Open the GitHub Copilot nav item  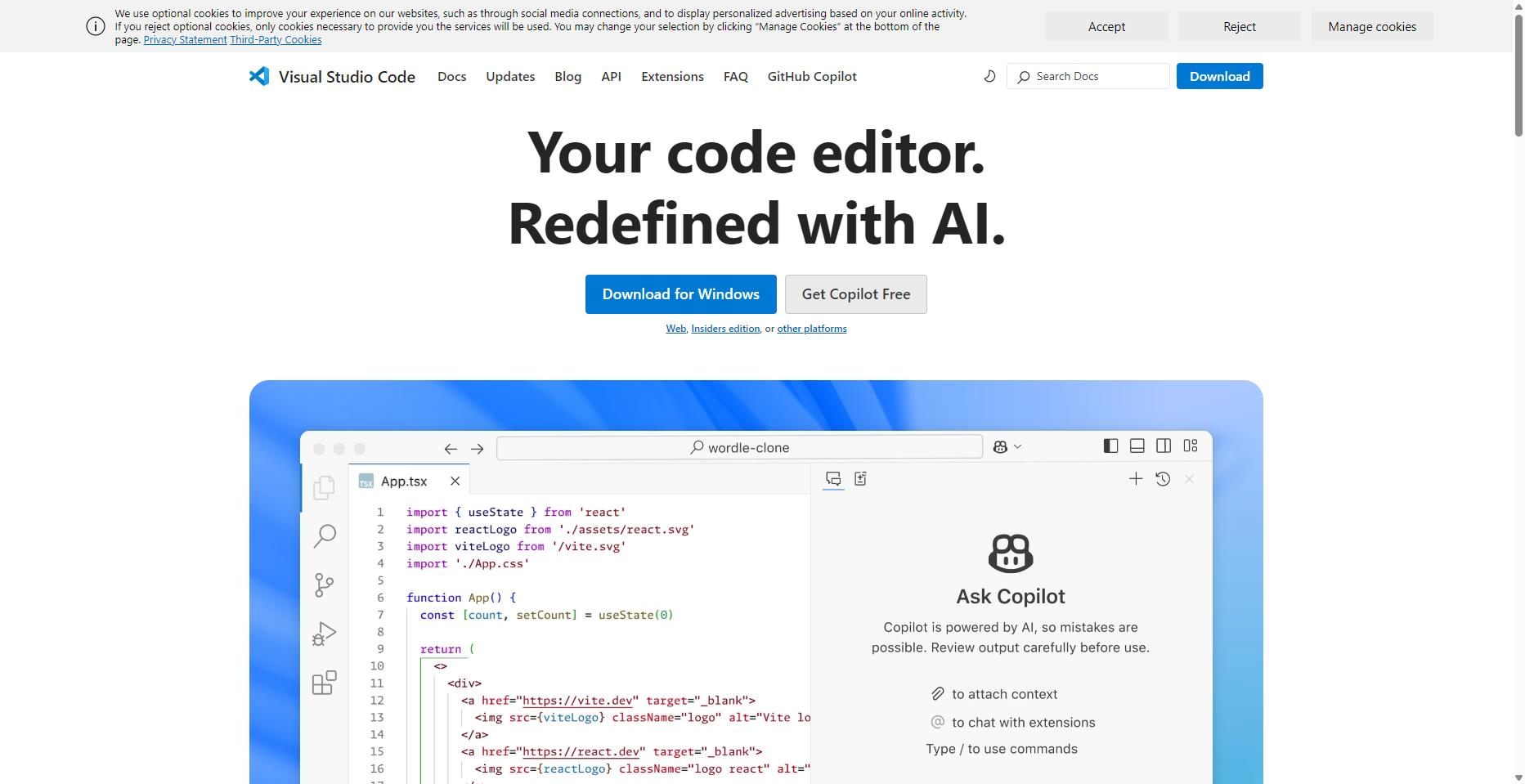812,76
